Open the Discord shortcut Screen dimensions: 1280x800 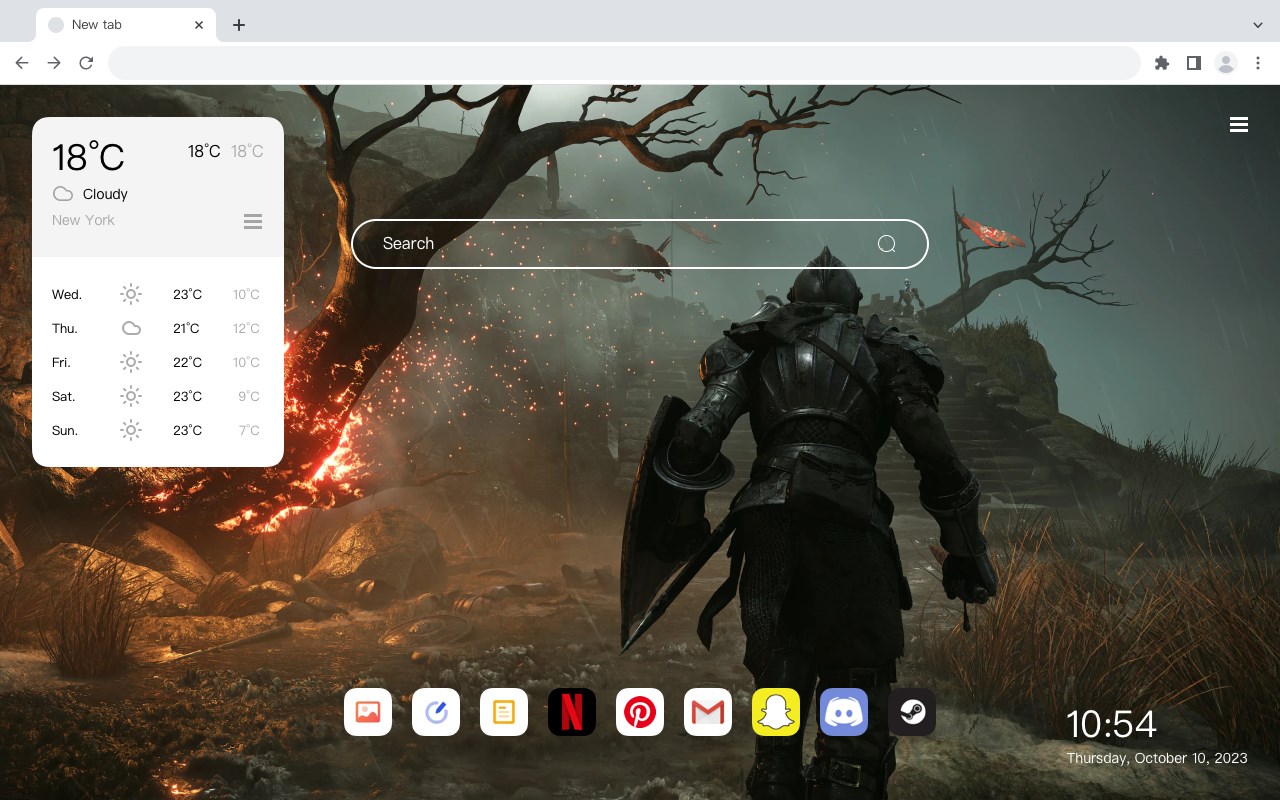tap(844, 712)
